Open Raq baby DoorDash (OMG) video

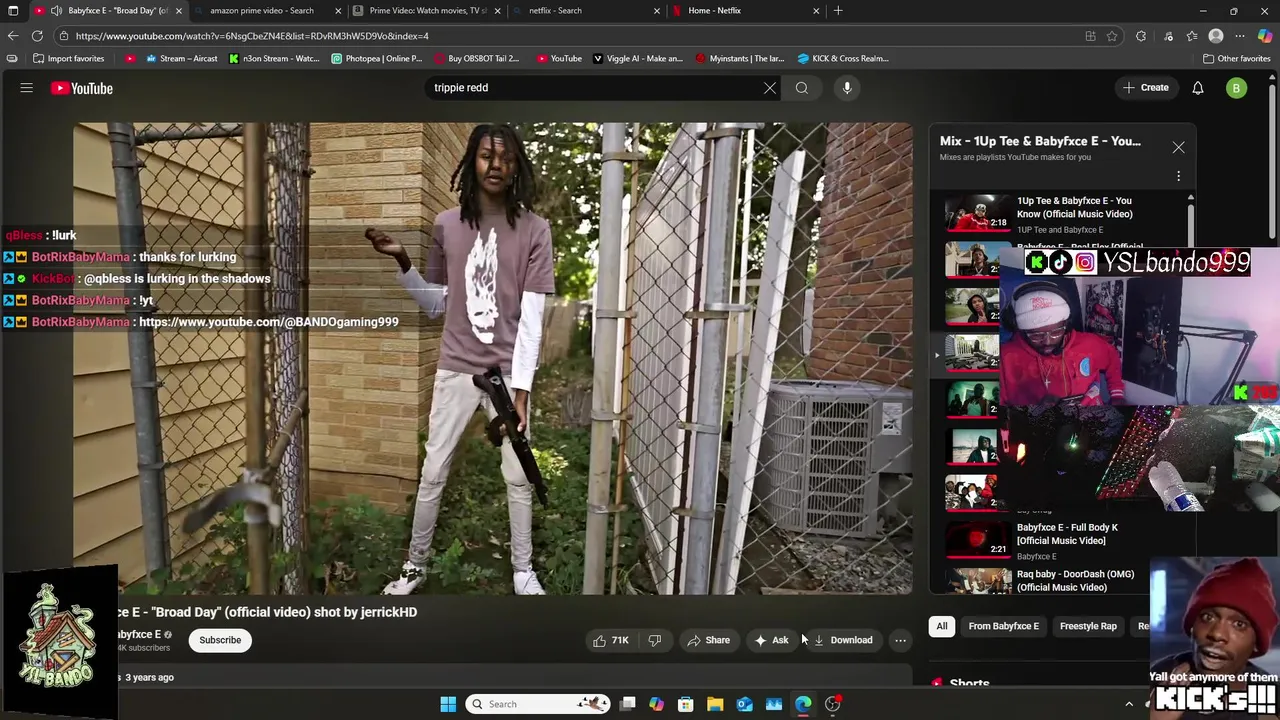[x=1075, y=581]
